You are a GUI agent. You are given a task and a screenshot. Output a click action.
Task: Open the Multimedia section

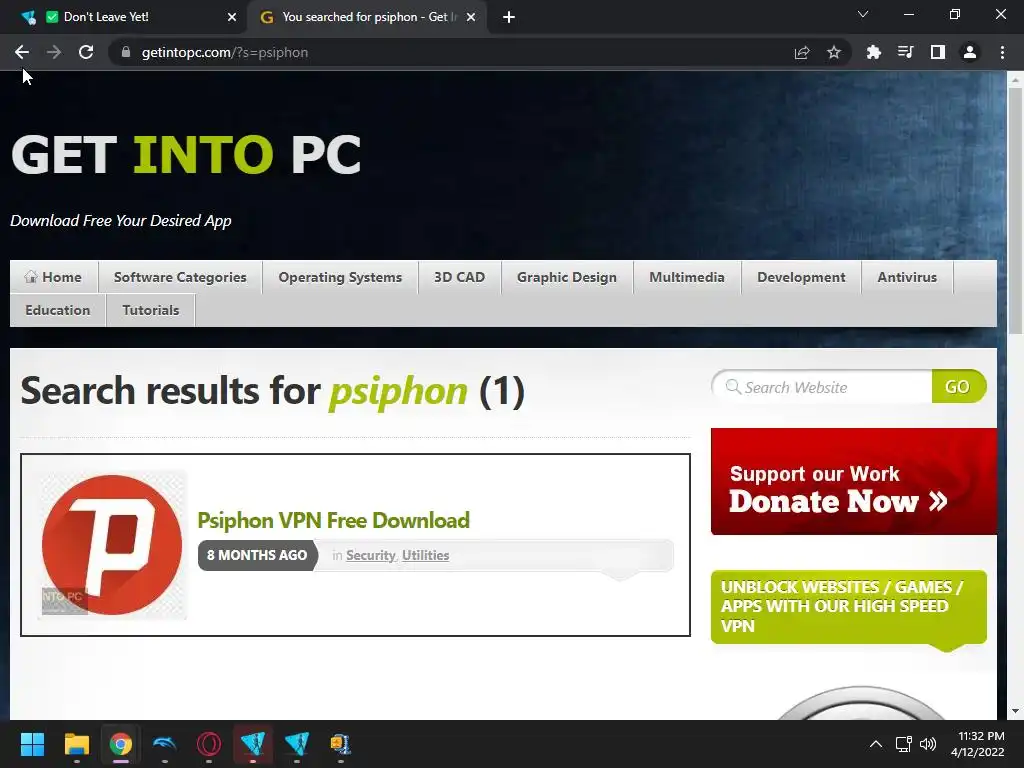click(x=687, y=277)
